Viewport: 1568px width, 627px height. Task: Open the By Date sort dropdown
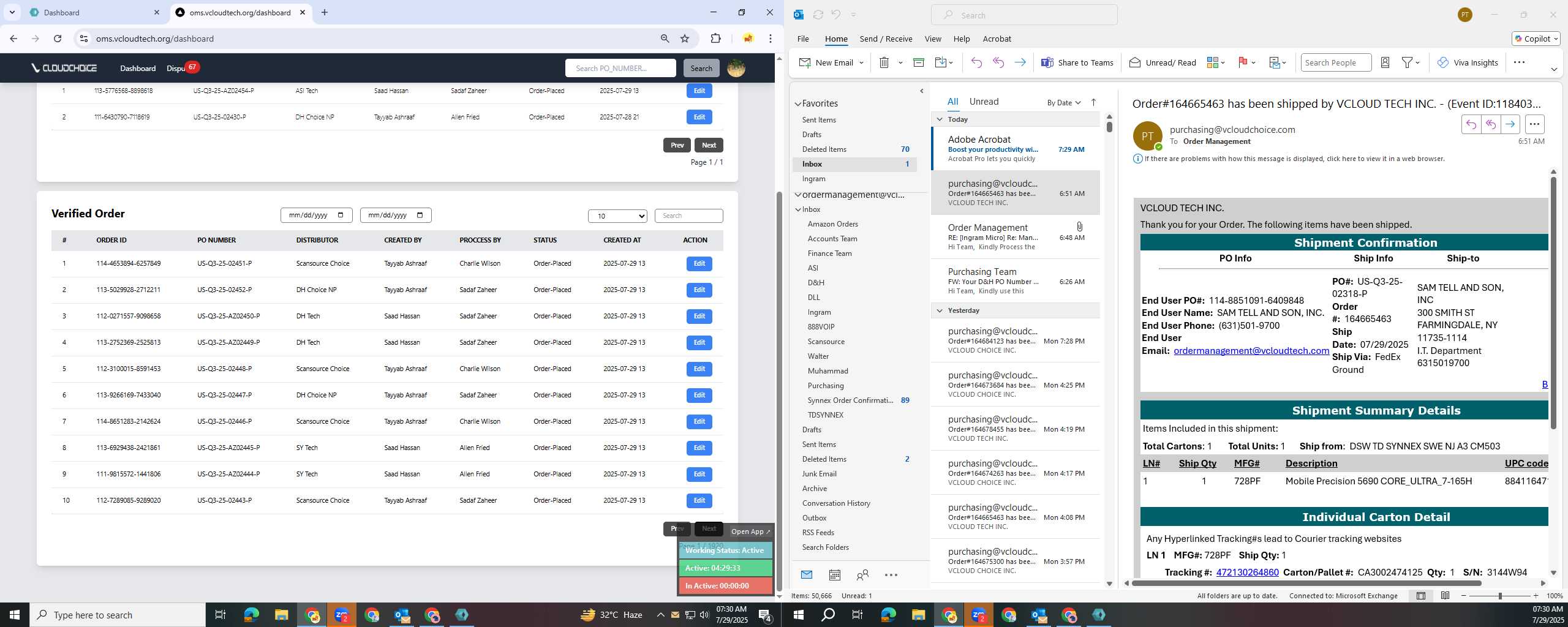tap(1063, 102)
